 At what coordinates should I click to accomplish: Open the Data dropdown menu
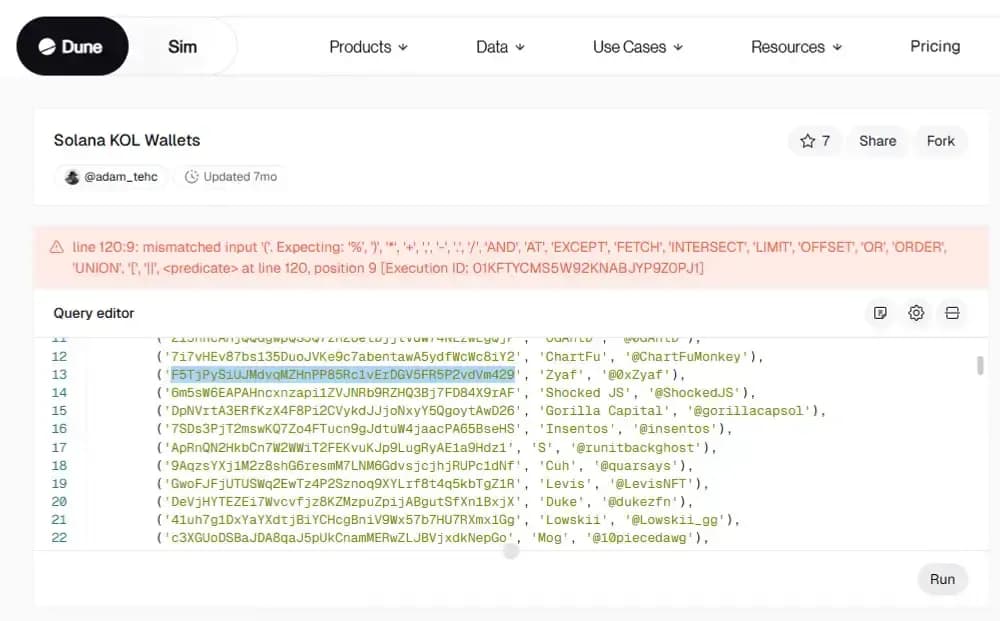click(500, 47)
